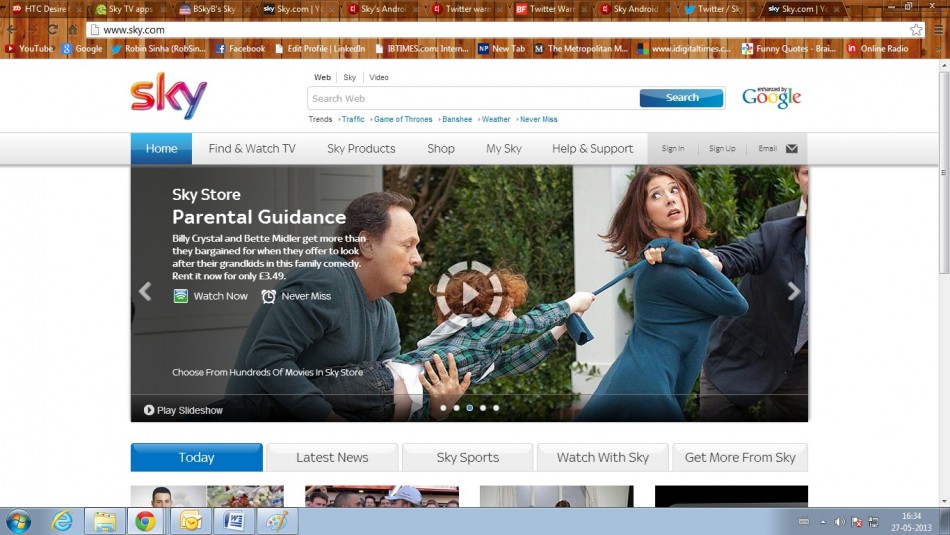Select the second slideshow dot

pos(456,408)
